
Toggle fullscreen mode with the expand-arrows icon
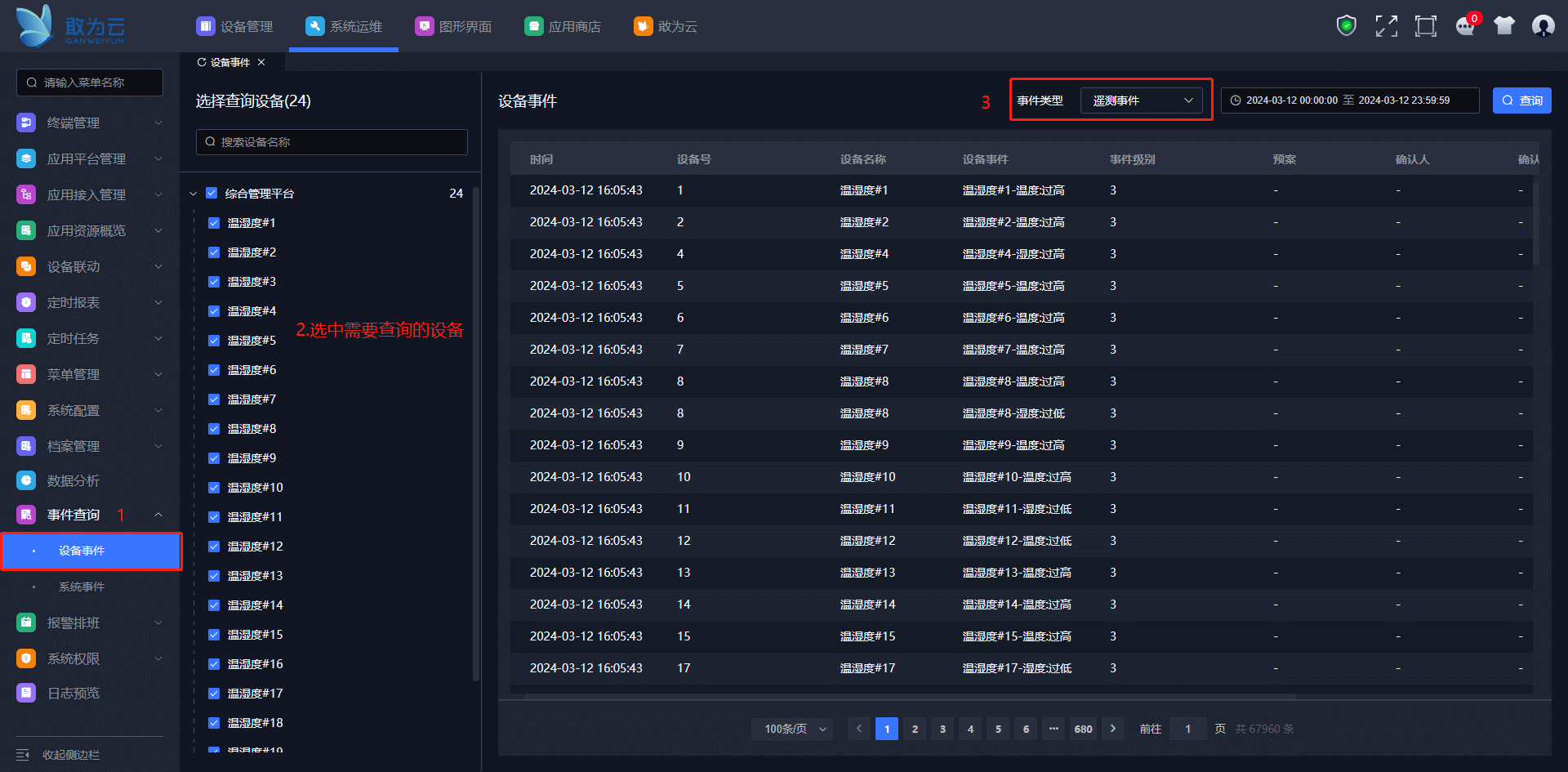pos(1386,26)
